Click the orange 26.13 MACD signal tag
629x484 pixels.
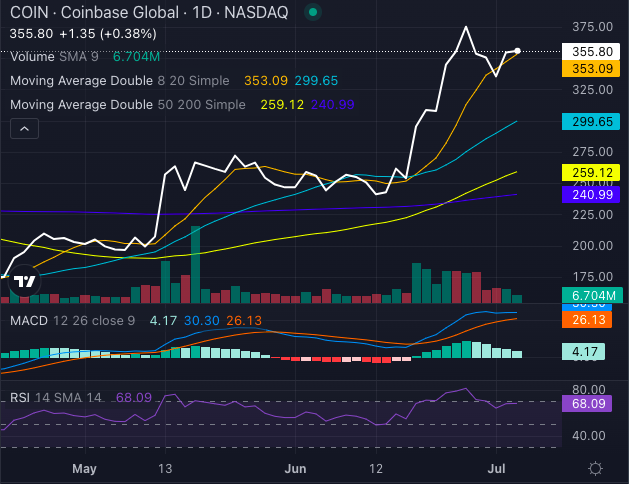[x=587, y=320]
